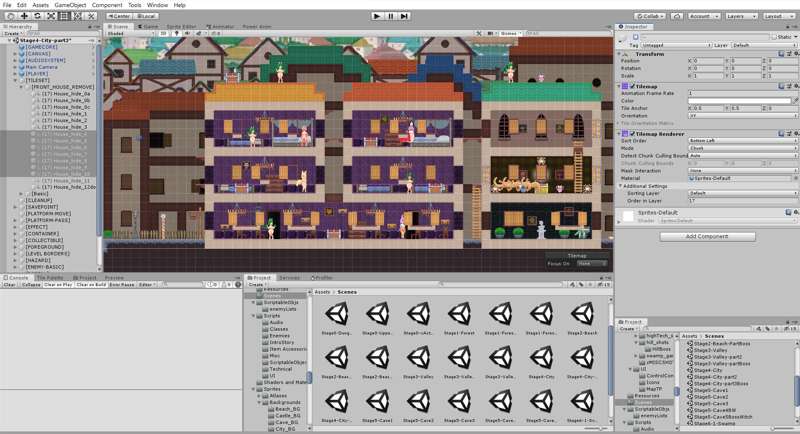The image size is (800, 434).
Task: Toggle scene effects image icon
Action: point(199,34)
